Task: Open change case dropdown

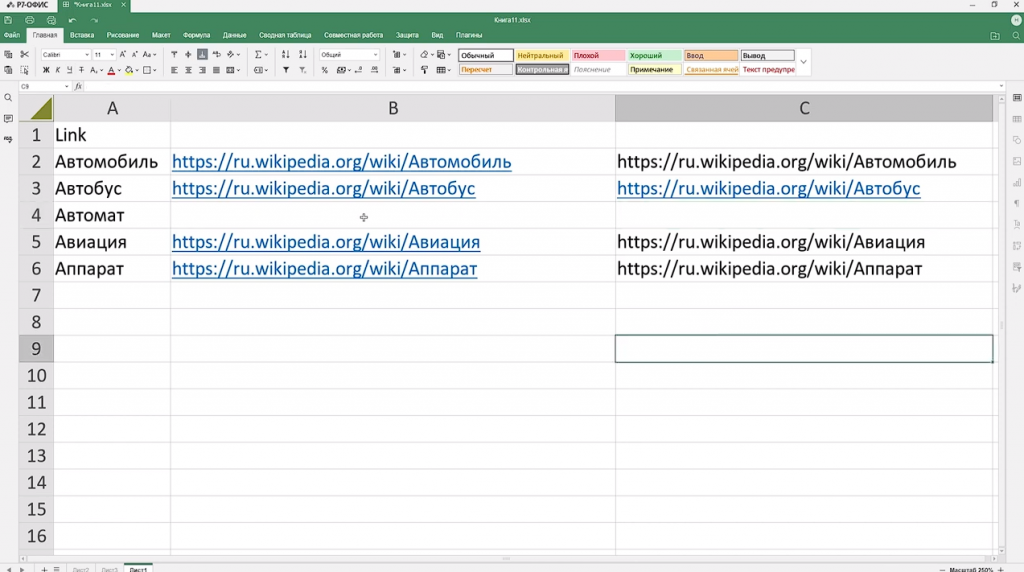Action: (x=150, y=55)
